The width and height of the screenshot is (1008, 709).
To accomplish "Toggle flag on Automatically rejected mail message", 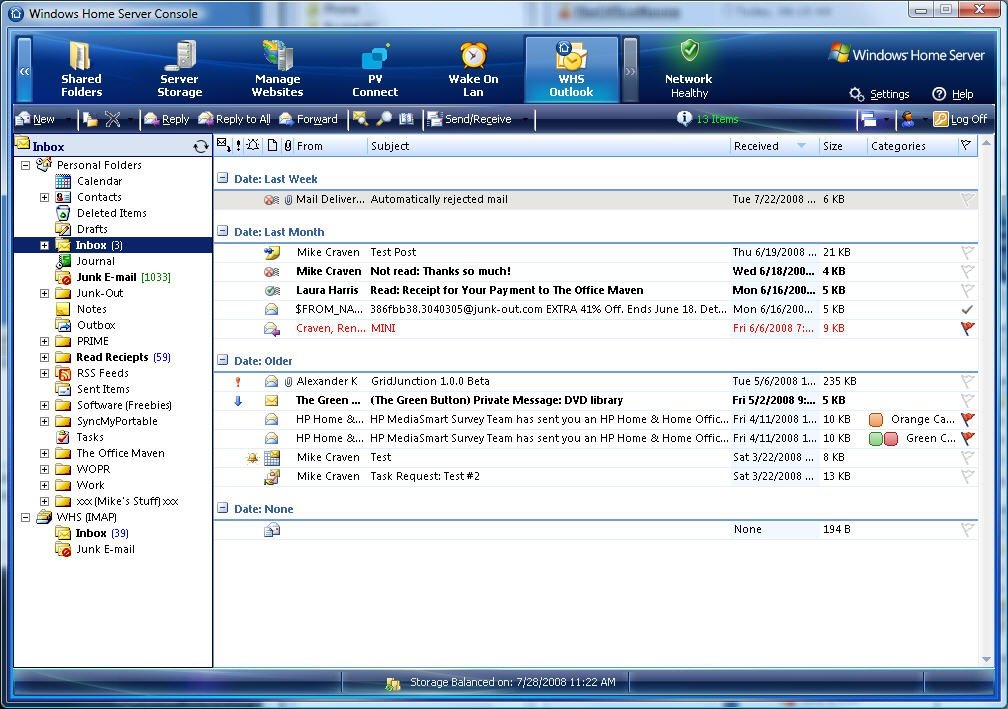I will point(967,200).
